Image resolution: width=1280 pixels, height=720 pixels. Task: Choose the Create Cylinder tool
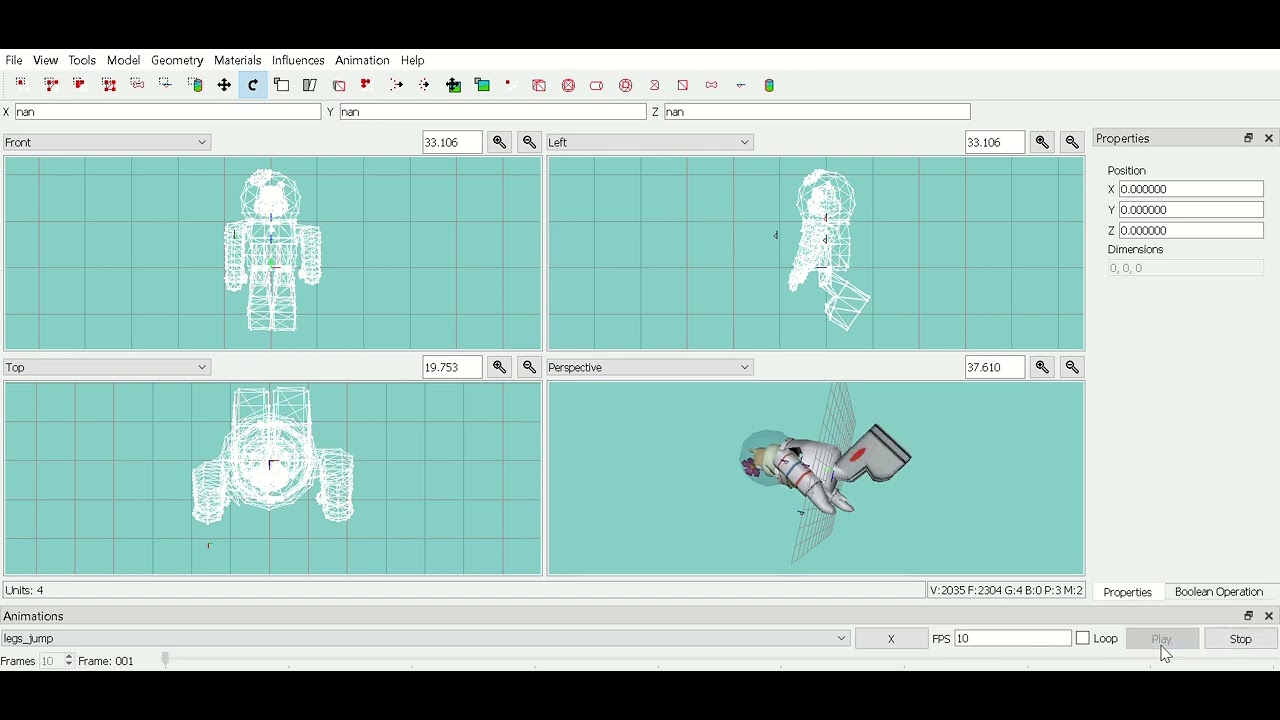(x=597, y=85)
